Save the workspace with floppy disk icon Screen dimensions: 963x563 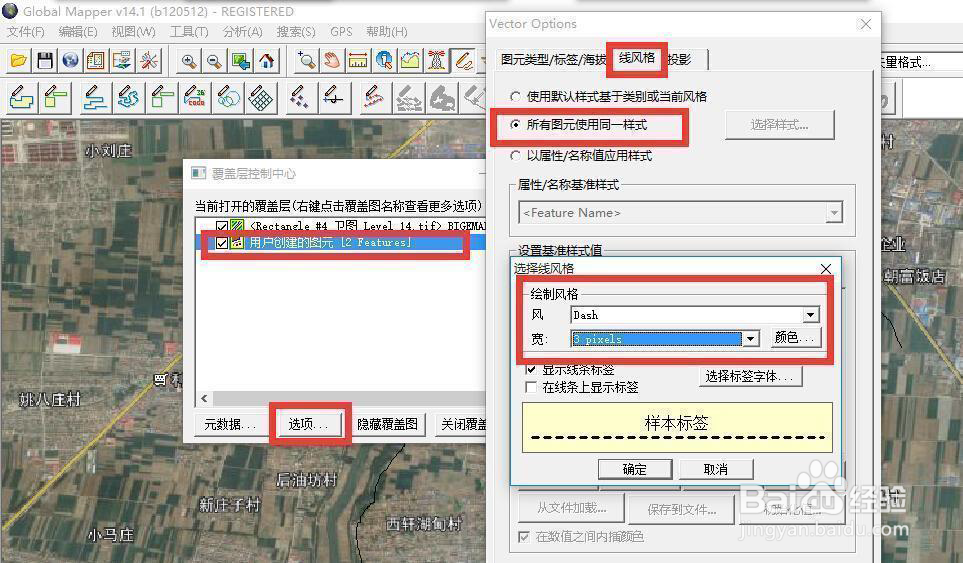pos(45,61)
